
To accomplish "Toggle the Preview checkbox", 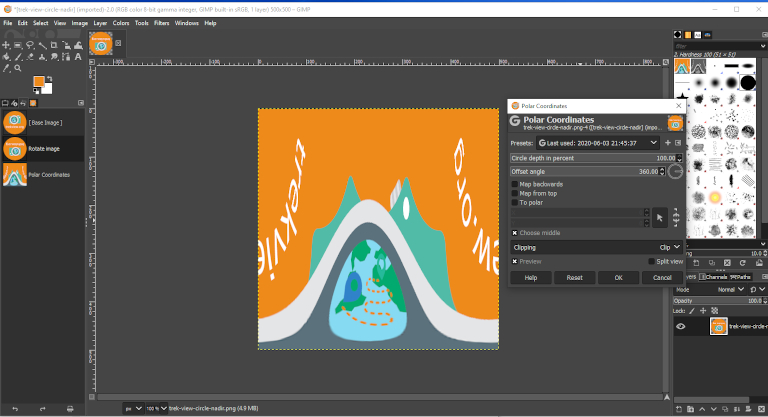I will click(514, 262).
